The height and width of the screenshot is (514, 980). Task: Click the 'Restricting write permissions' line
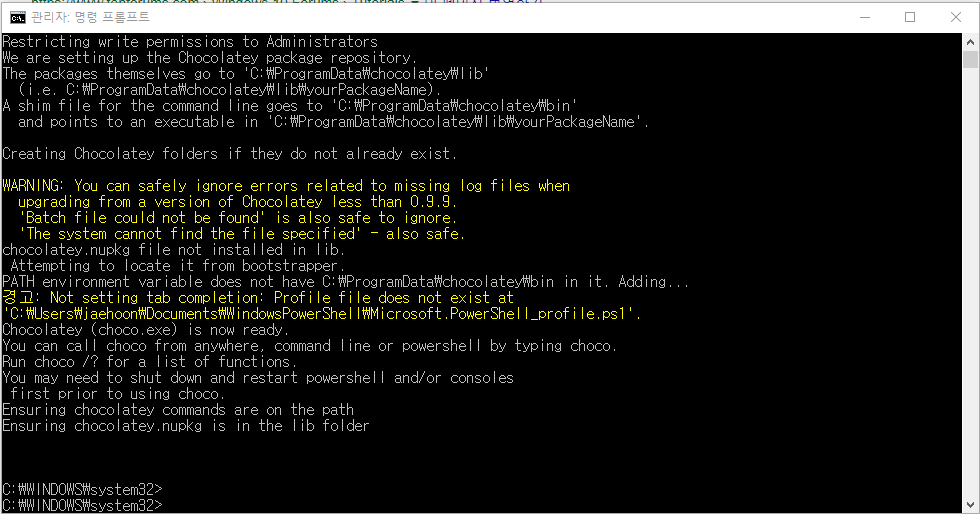(190, 42)
